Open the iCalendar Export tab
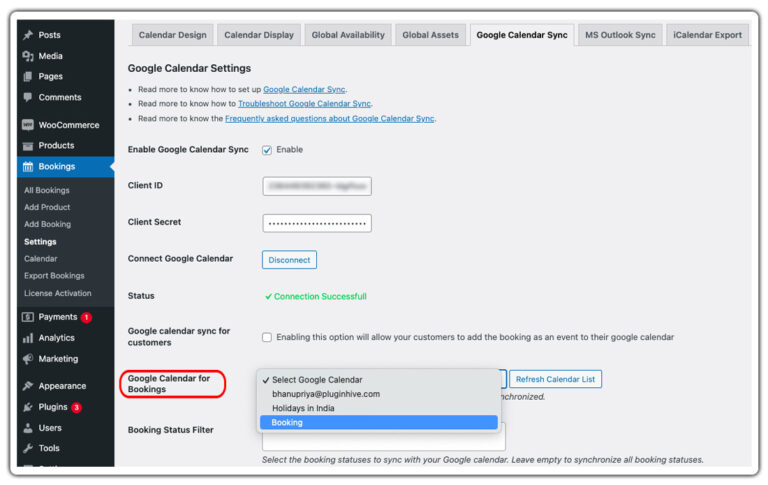The height and width of the screenshot is (485, 768). (x=707, y=35)
